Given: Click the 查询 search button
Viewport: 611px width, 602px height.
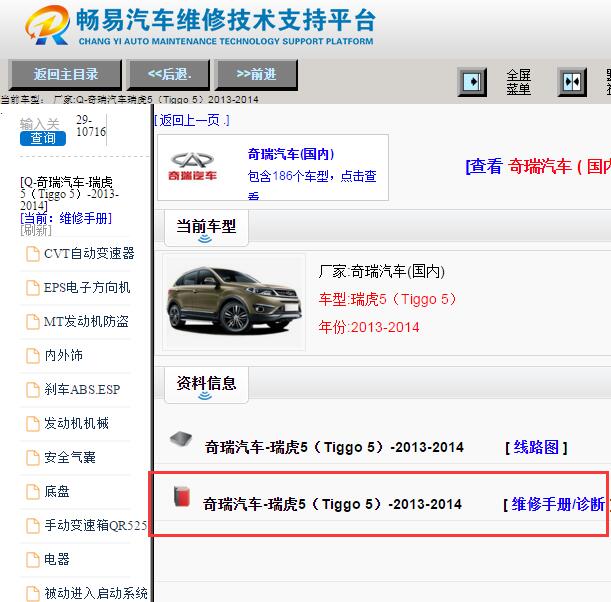Looking at the screenshot, I should click(x=43, y=138).
